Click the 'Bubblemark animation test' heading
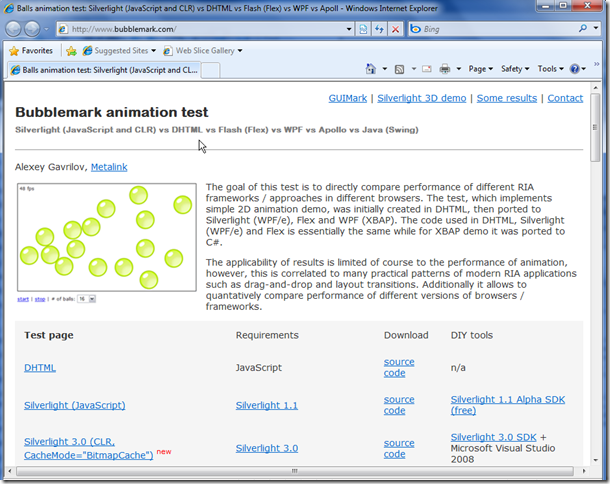610x484 pixels. pyautogui.click(x=112, y=112)
